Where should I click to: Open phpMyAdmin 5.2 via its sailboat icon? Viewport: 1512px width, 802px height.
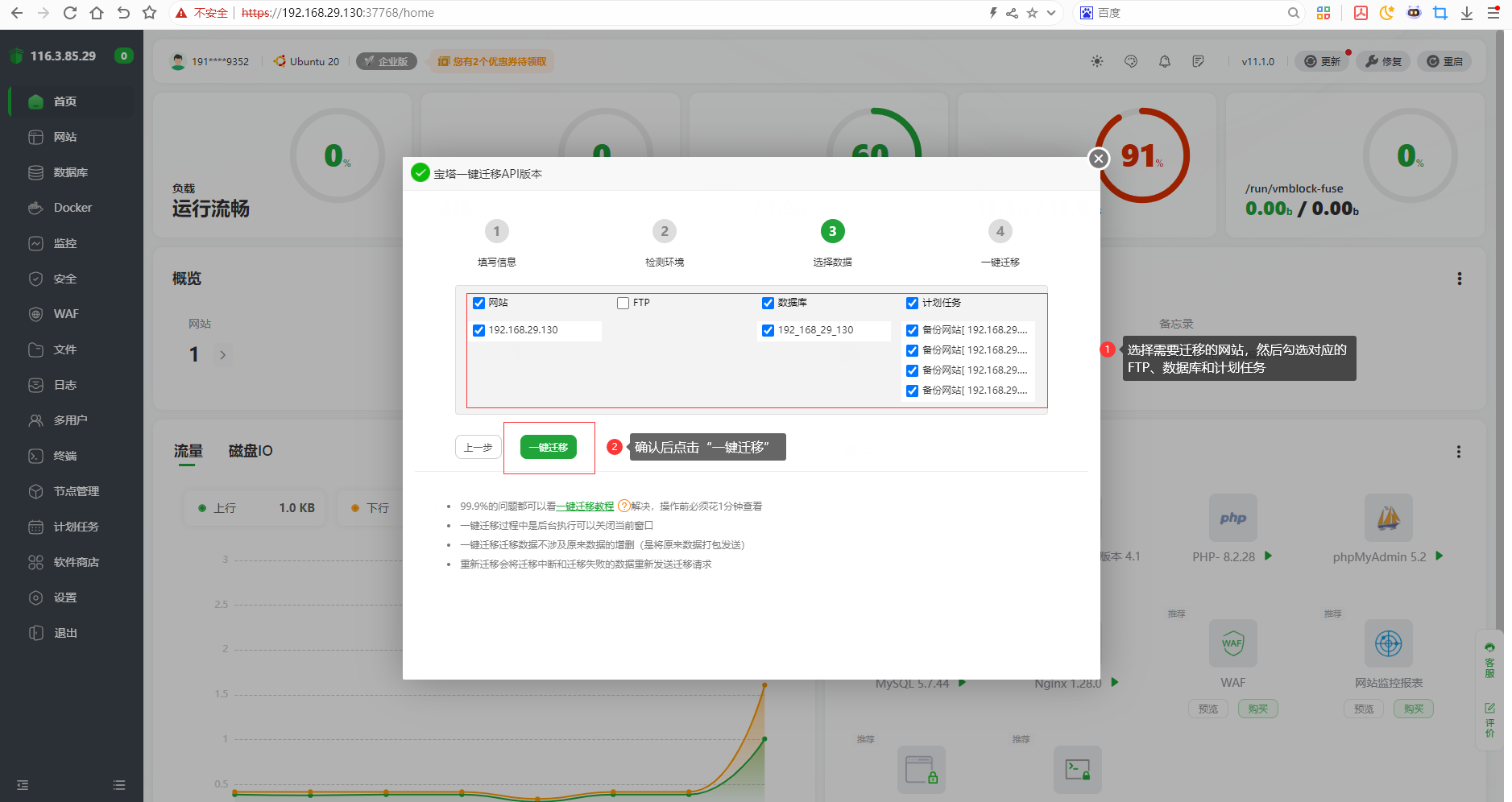(1388, 517)
